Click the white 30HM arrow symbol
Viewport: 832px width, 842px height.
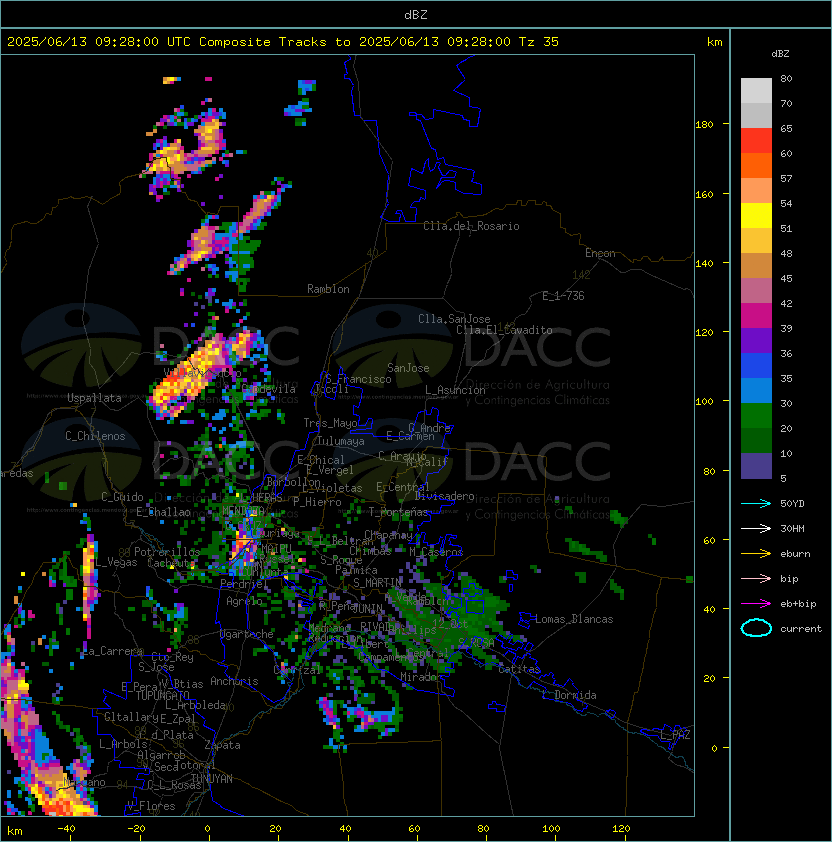point(756,529)
